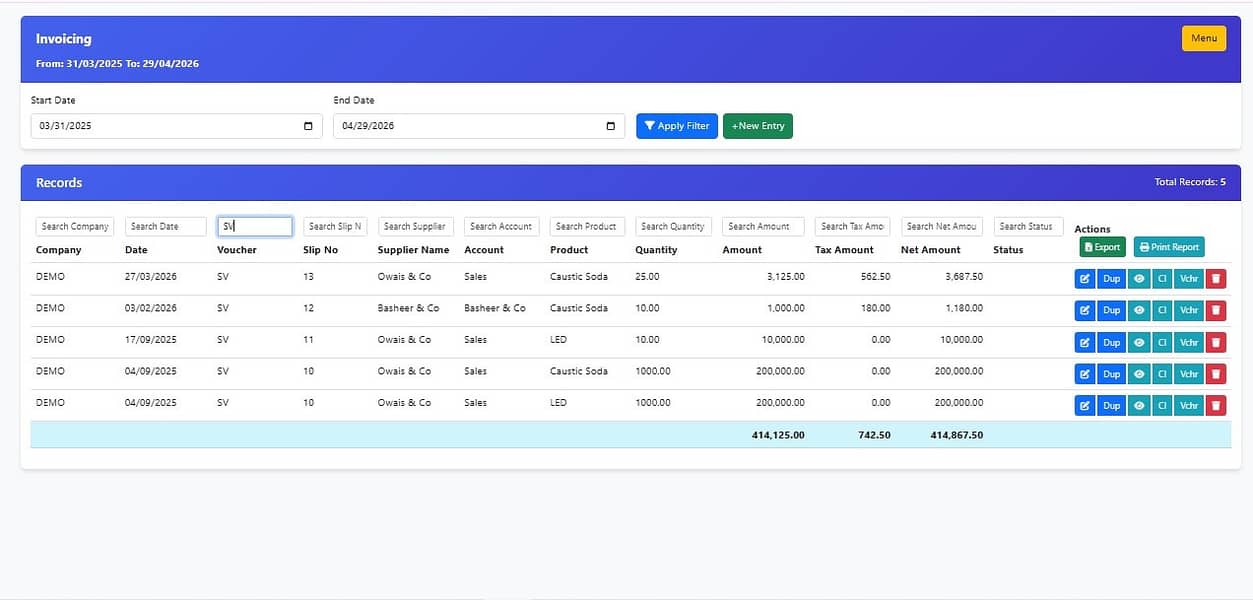Image resolution: width=1253 pixels, height=600 pixels.
Task: Click the Search Account filter box
Action: point(502,227)
